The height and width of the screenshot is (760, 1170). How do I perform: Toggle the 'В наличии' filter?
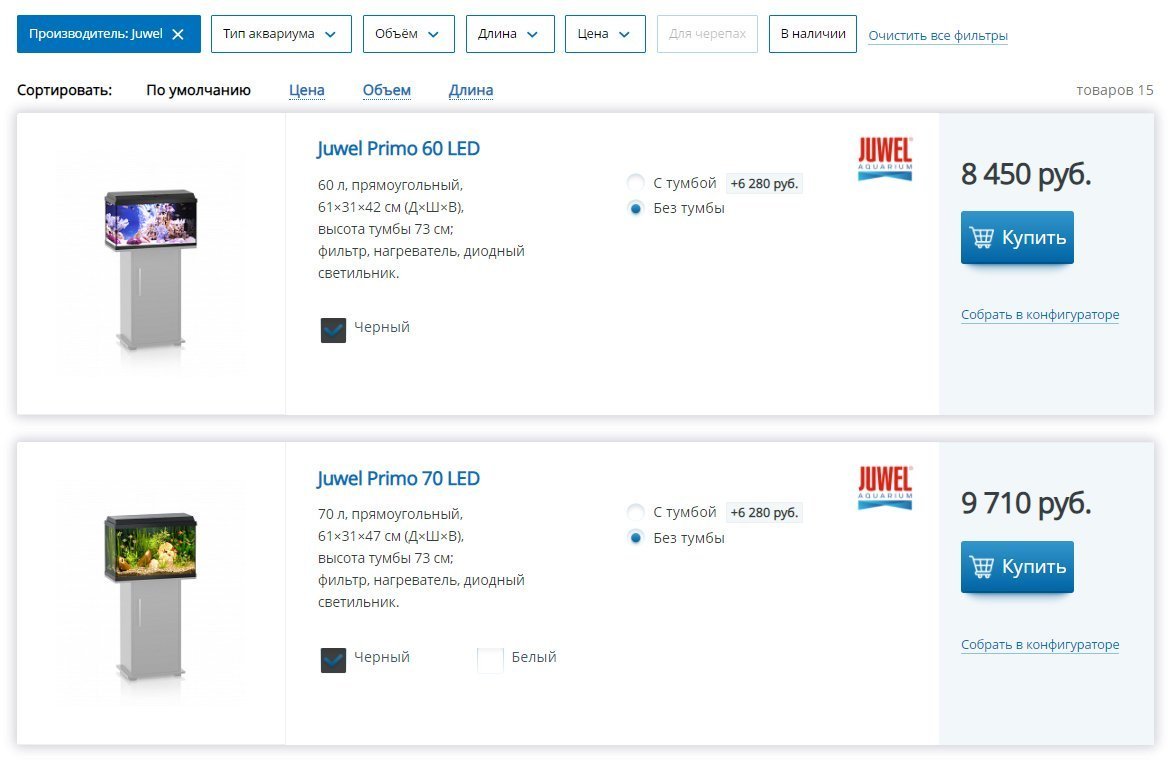(x=812, y=34)
